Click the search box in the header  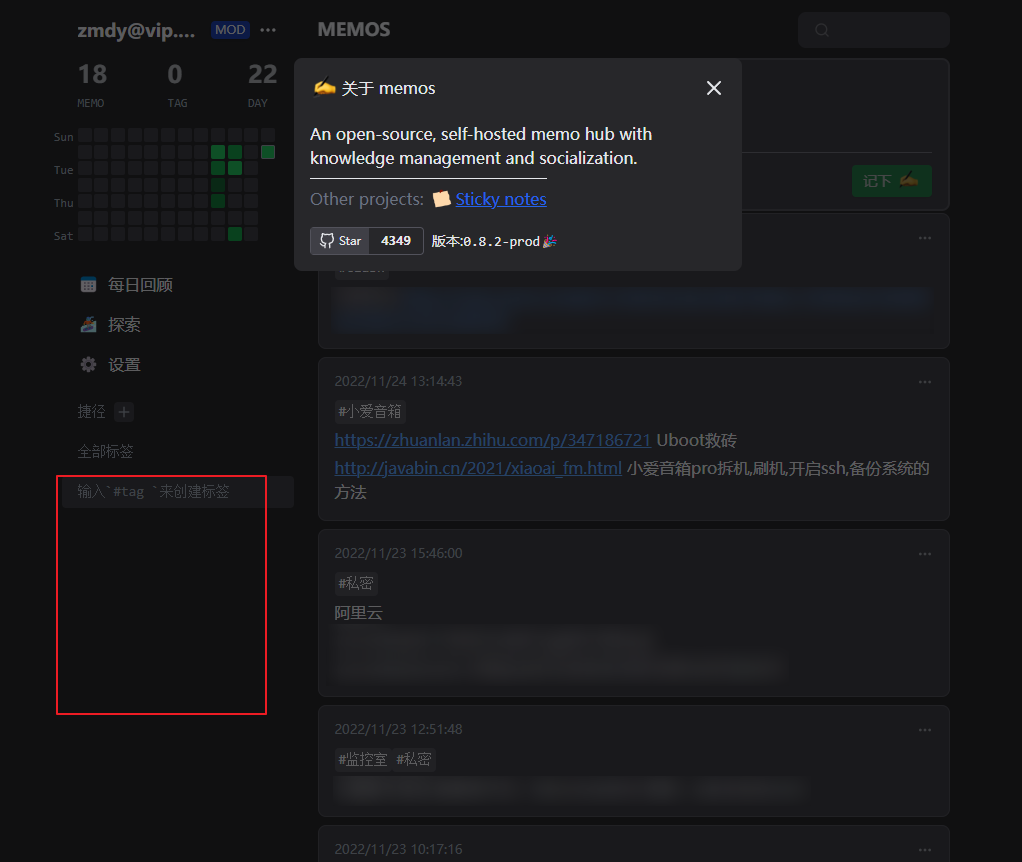(x=873, y=30)
